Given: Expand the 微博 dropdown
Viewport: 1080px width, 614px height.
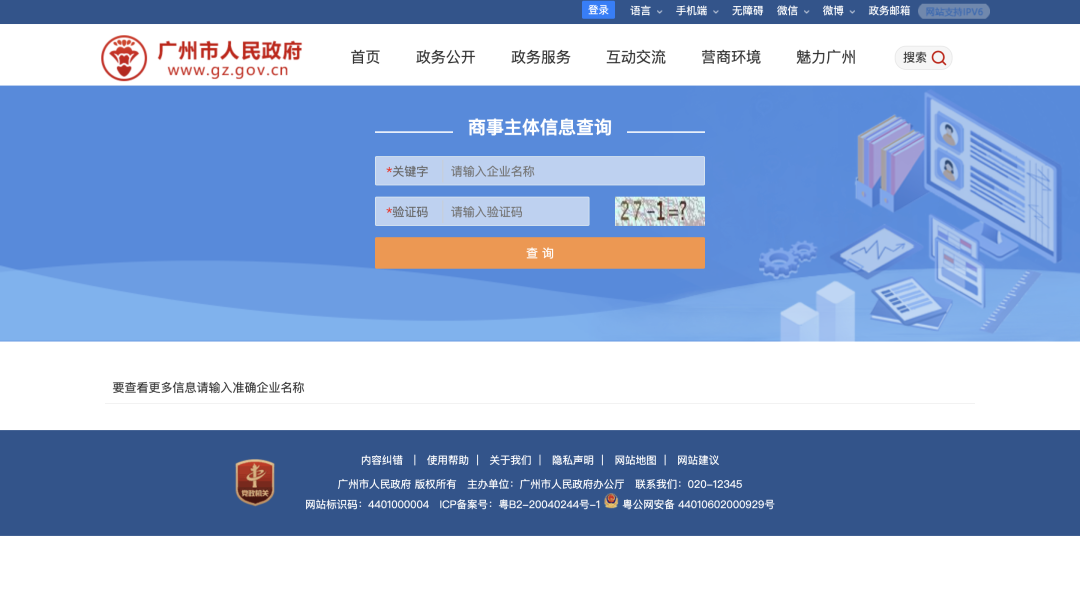Looking at the screenshot, I should pyautogui.click(x=834, y=11).
